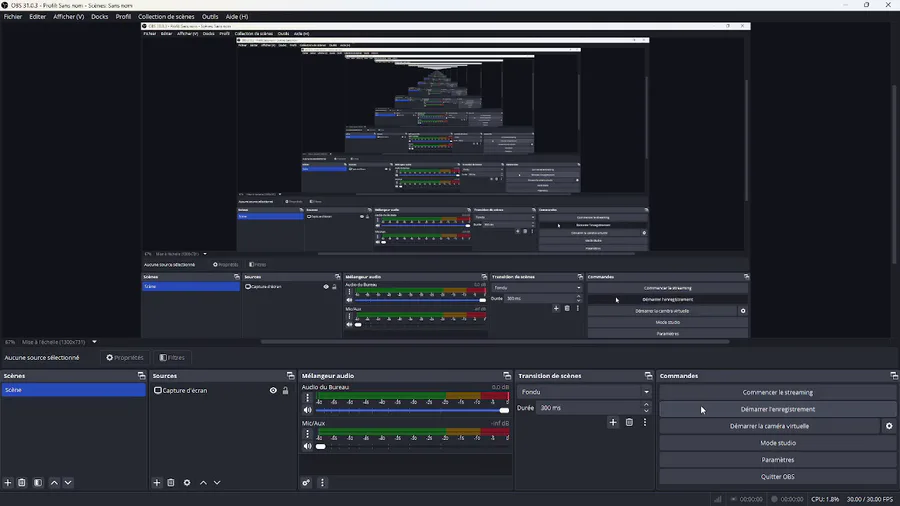This screenshot has width=900, height=506.
Task: Move scene up with the arrow icon
Action: tap(54, 482)
